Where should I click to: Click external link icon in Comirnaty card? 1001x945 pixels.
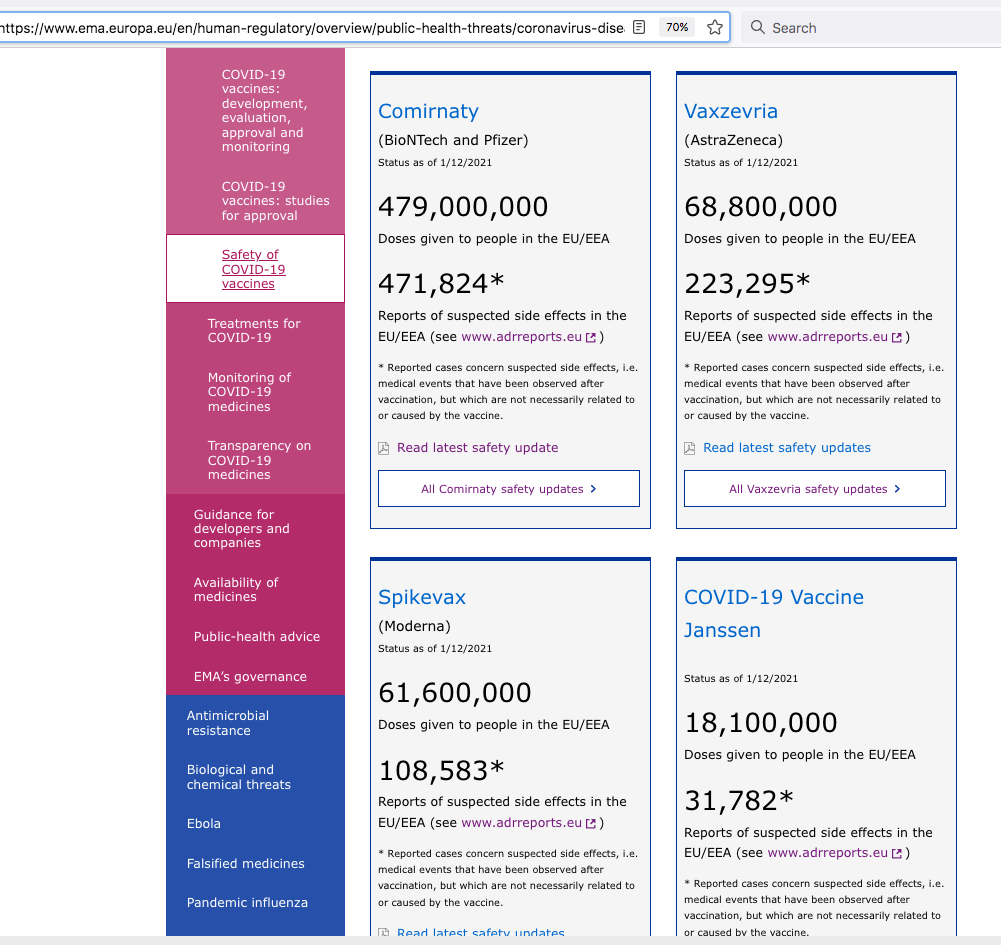591,337
